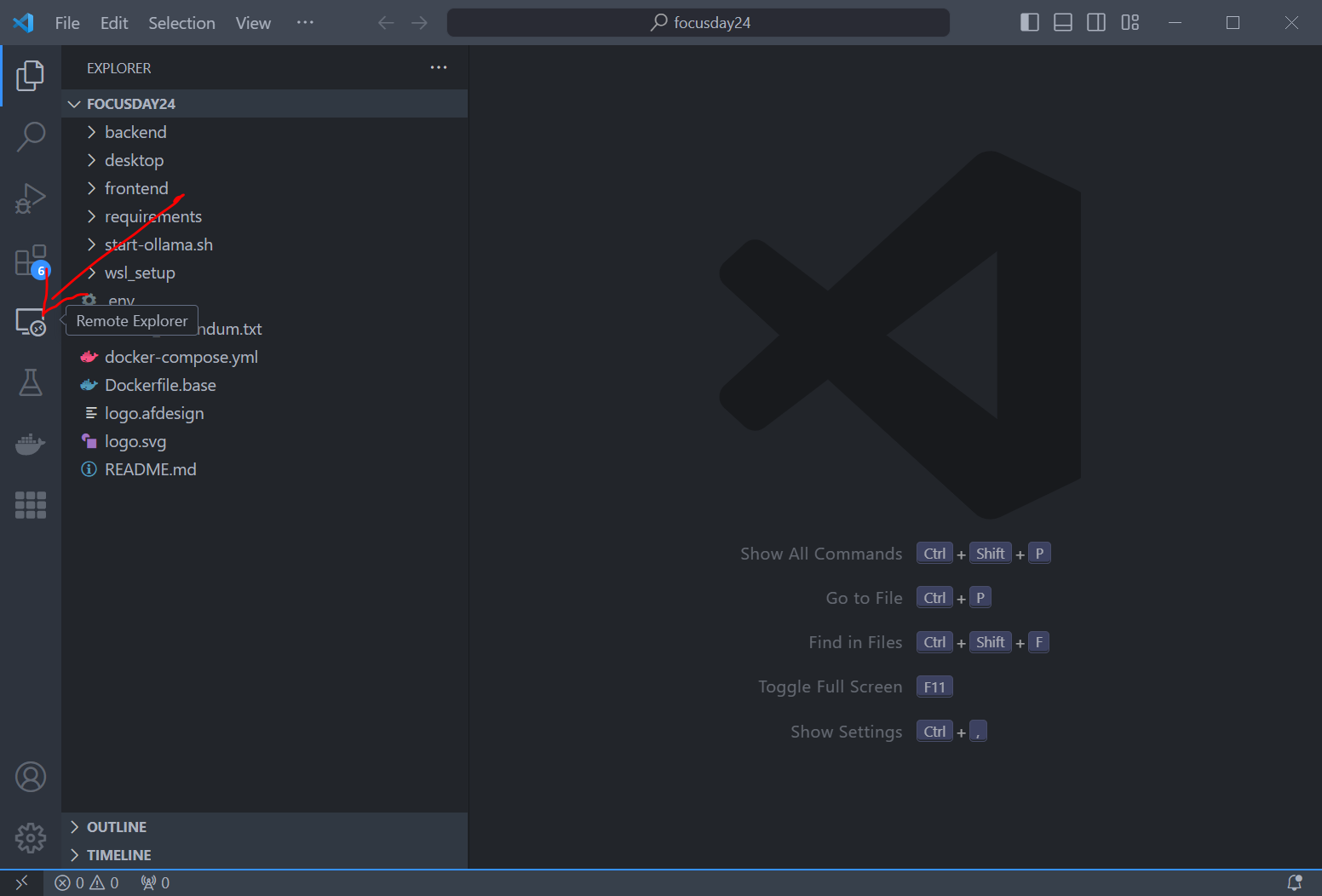Open README.md file
The height and width of the screenshot is (896, 1322).
click(264, 469)
